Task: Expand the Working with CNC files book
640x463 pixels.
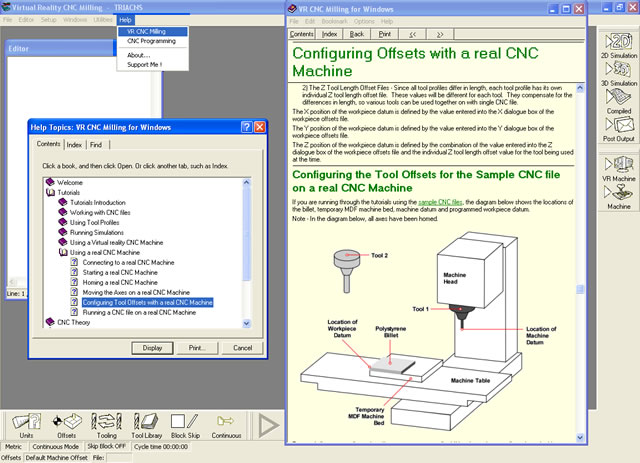Action: pyautogui.click(x=63, y=212)
